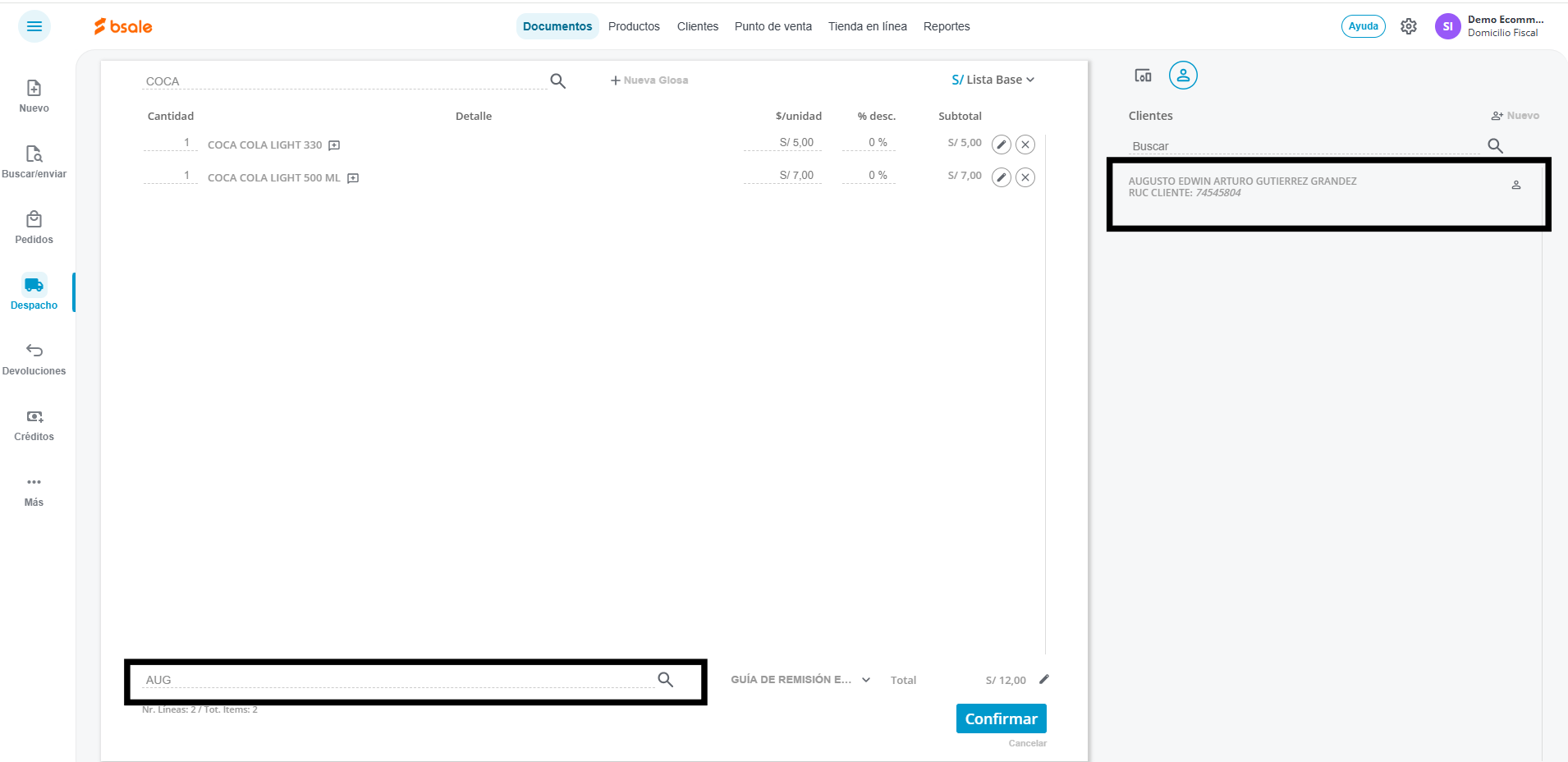Open Nuevo document in sidebar
Viewport: 1568px width, 762px height.
[34, 96]
